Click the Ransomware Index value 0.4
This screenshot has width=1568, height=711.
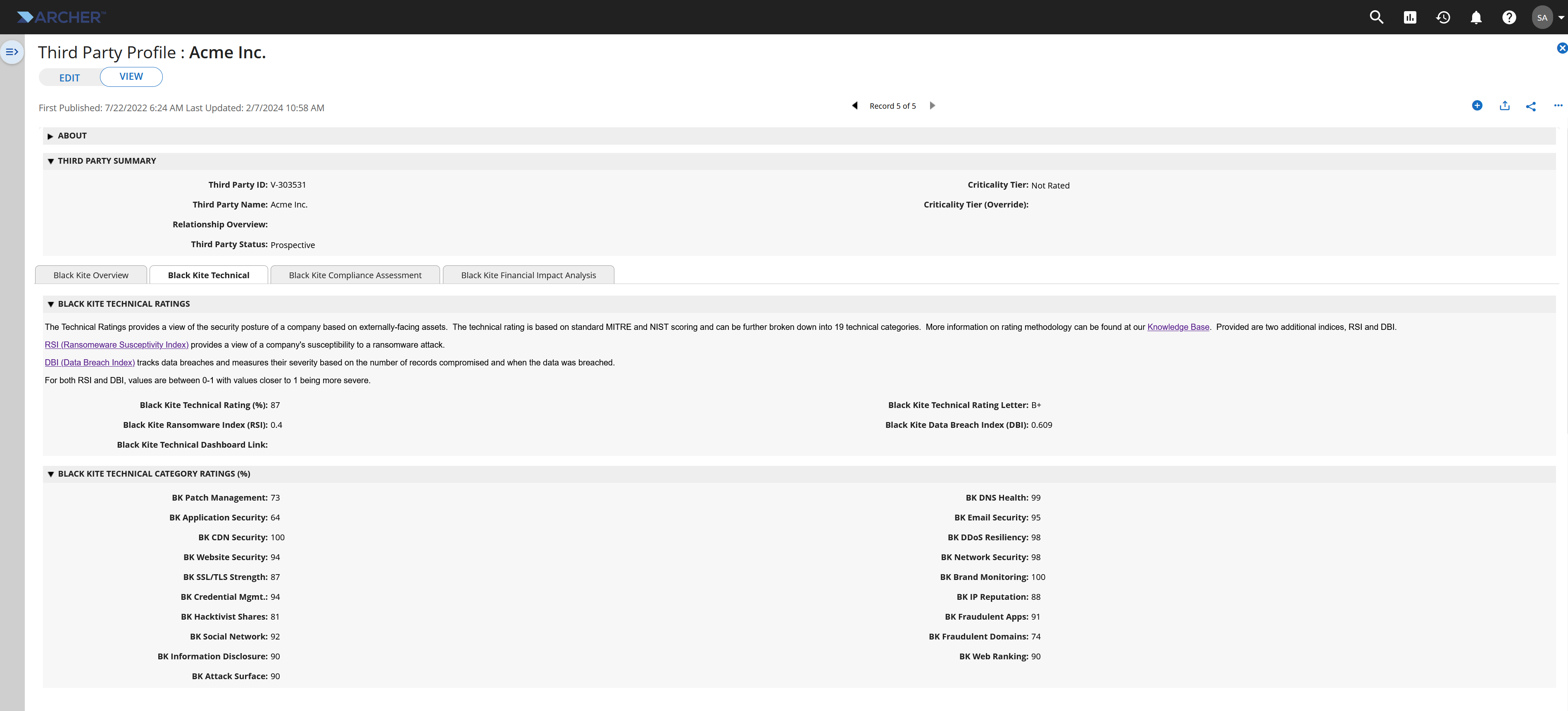tap(276, 425)
